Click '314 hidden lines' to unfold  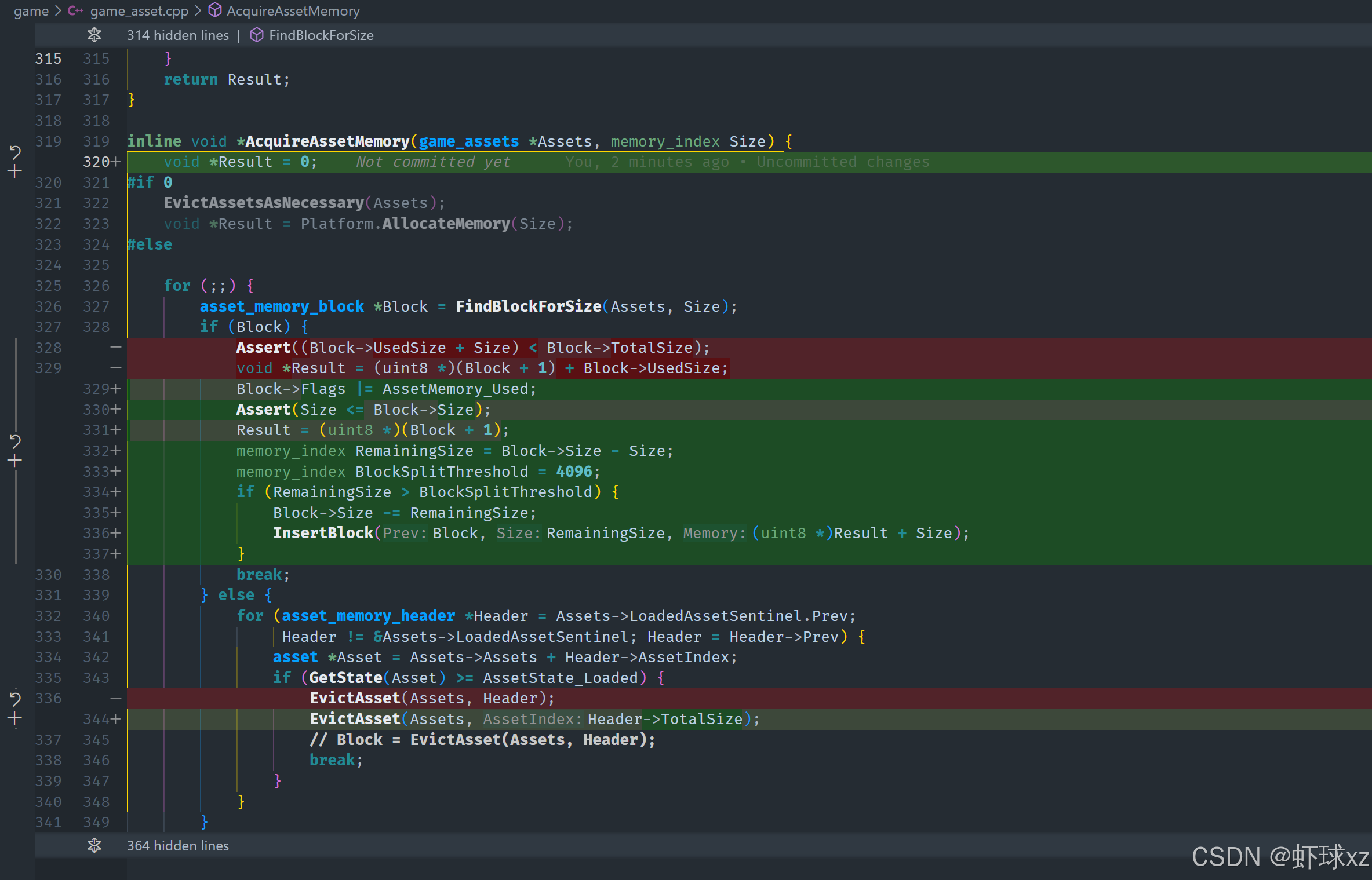(x=178, y=35)
